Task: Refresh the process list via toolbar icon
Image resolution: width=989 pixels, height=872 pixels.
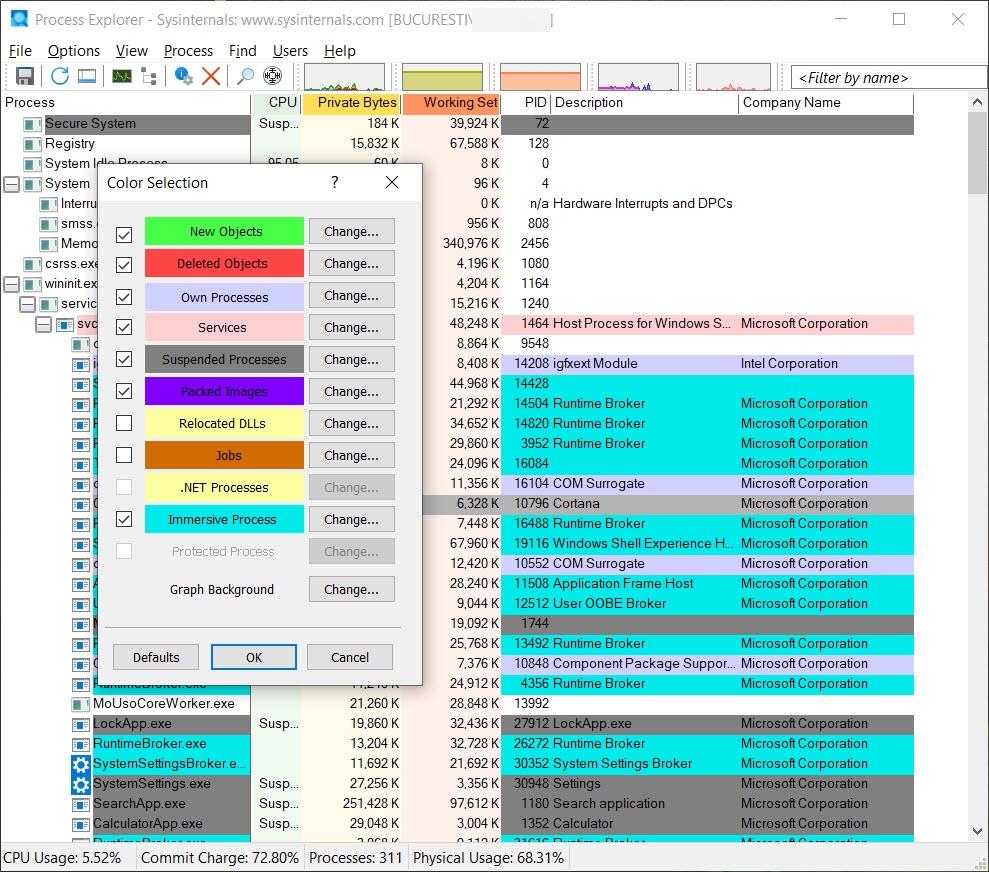Action: 60,76
